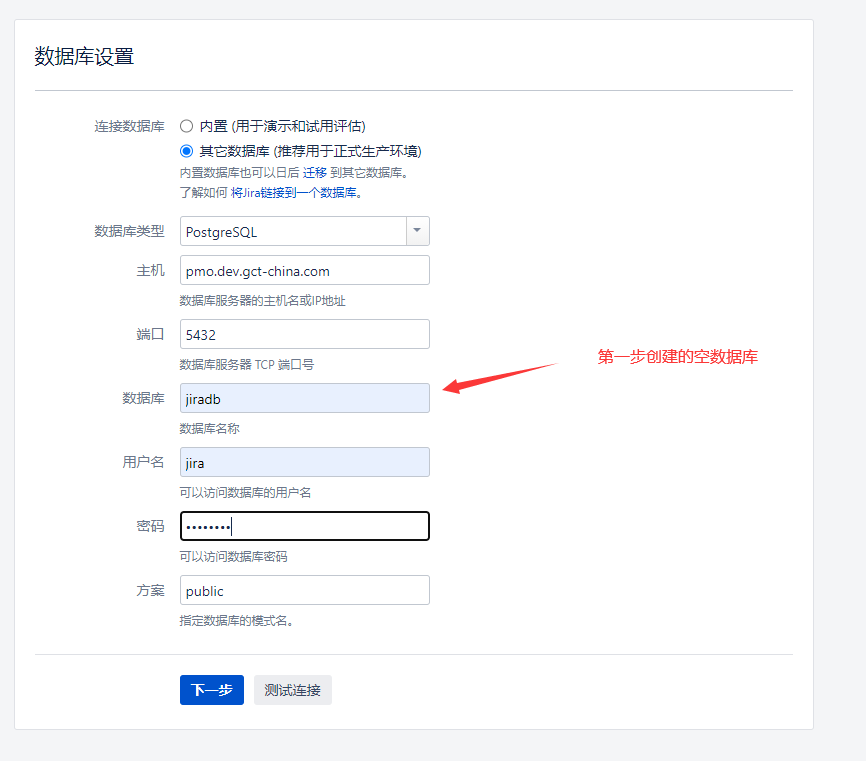This screenshot has width=866, height=761.
Task: Open the 将Jira链接到一个数据库 help link
Action: point(294,192)
